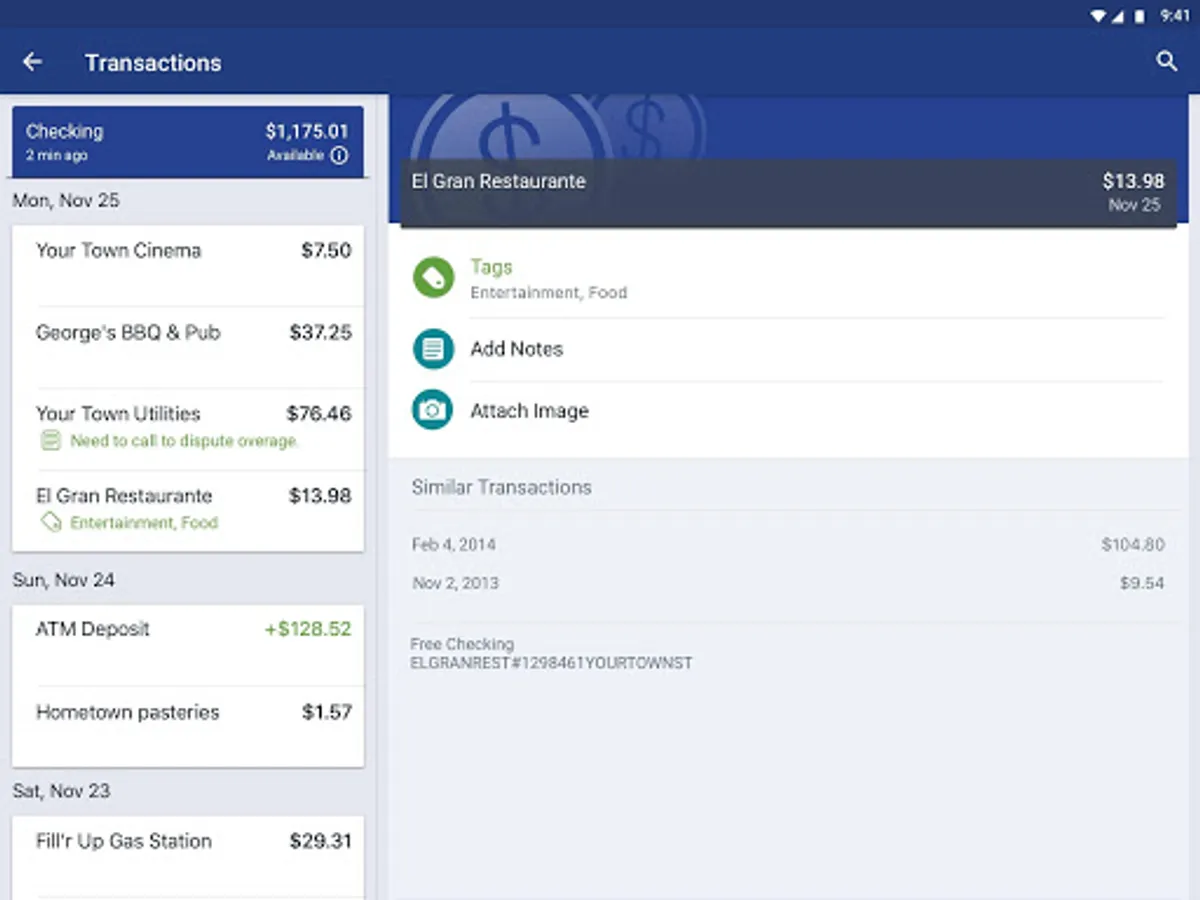This screenshot has height=900, width=1200.
Task: Click the Similar Transactions heading
Action: [x=502, y=487]
